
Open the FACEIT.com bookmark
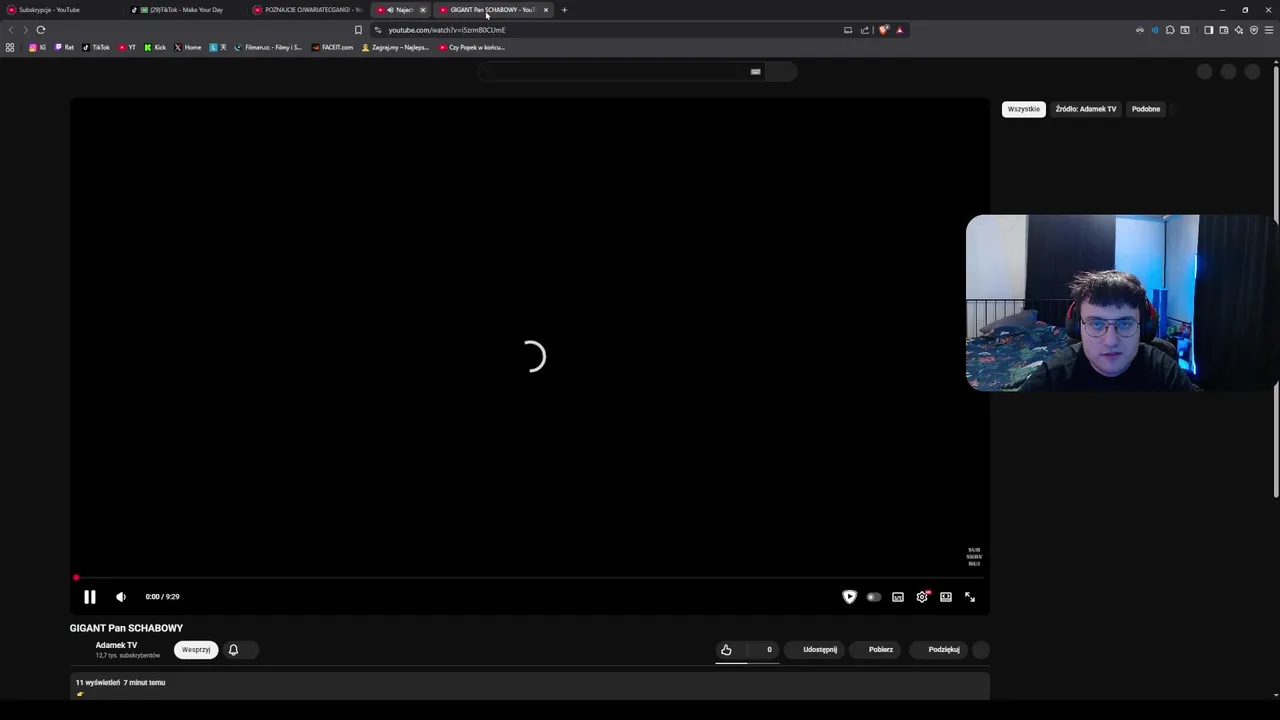click(333, 47)
